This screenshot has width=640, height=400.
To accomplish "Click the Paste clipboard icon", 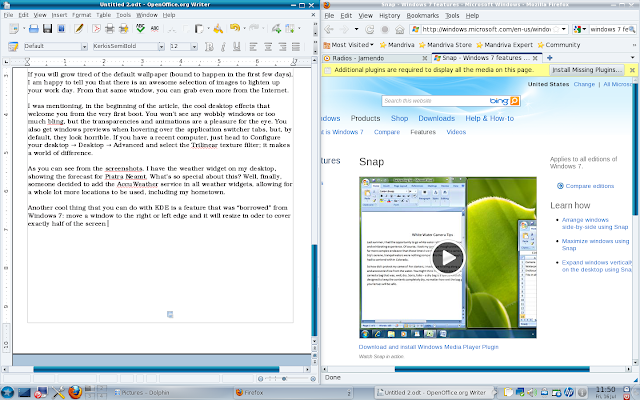I will tap(199, 29).
